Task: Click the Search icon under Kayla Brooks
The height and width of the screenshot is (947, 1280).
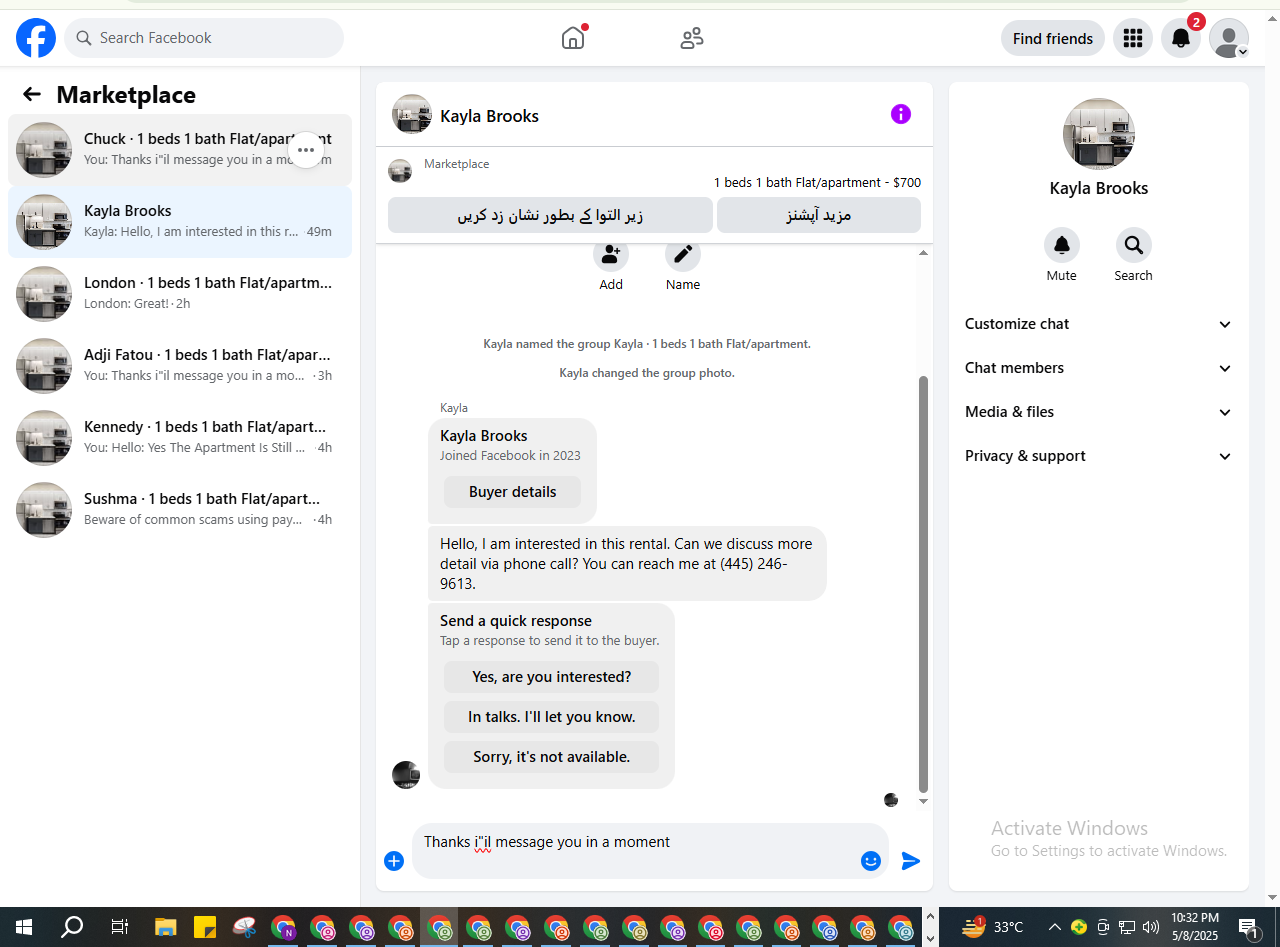Action: 1134,245
